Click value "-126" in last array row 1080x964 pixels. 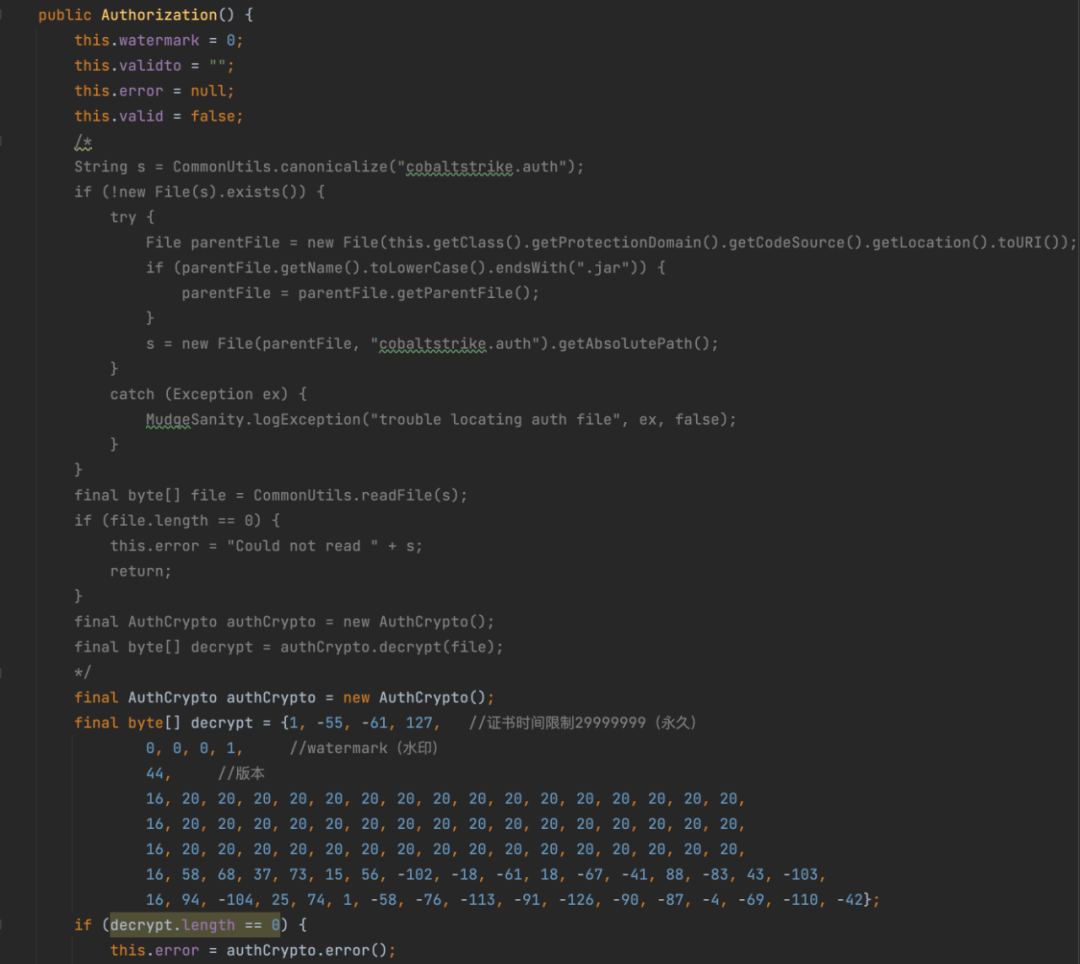tap(577, 901)
